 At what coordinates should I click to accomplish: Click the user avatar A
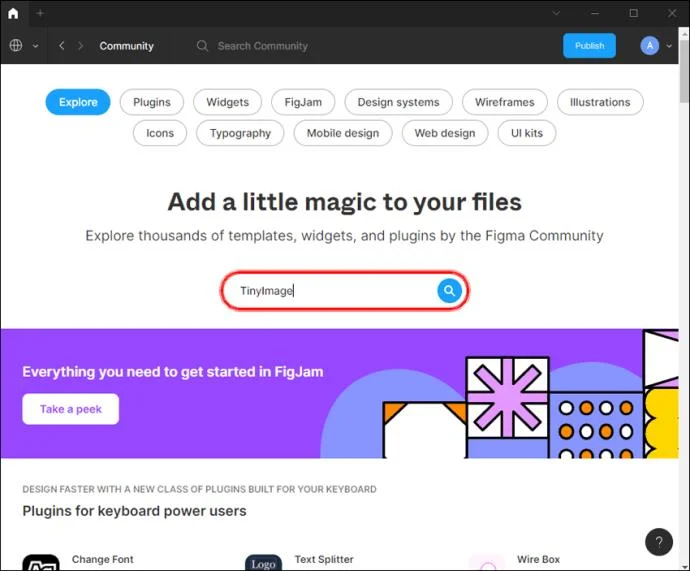coord(650,45)
